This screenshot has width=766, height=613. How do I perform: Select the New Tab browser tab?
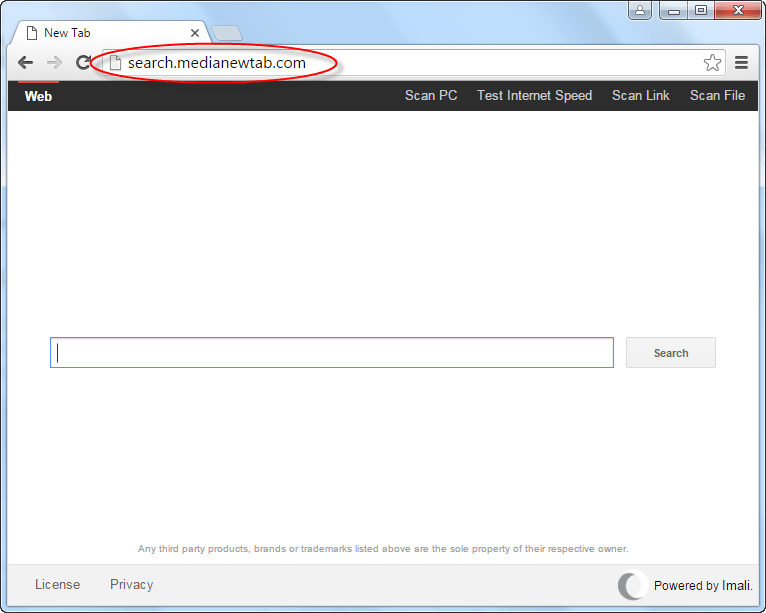(x=111, y=33)
